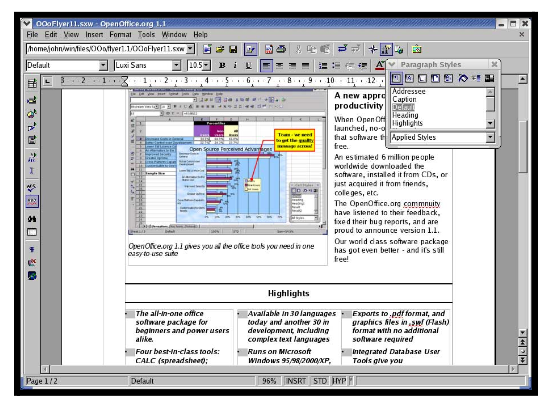The width and height of the screenshot is (548, 403).
Task: Toggle Bold formatting
Action: 222,65
